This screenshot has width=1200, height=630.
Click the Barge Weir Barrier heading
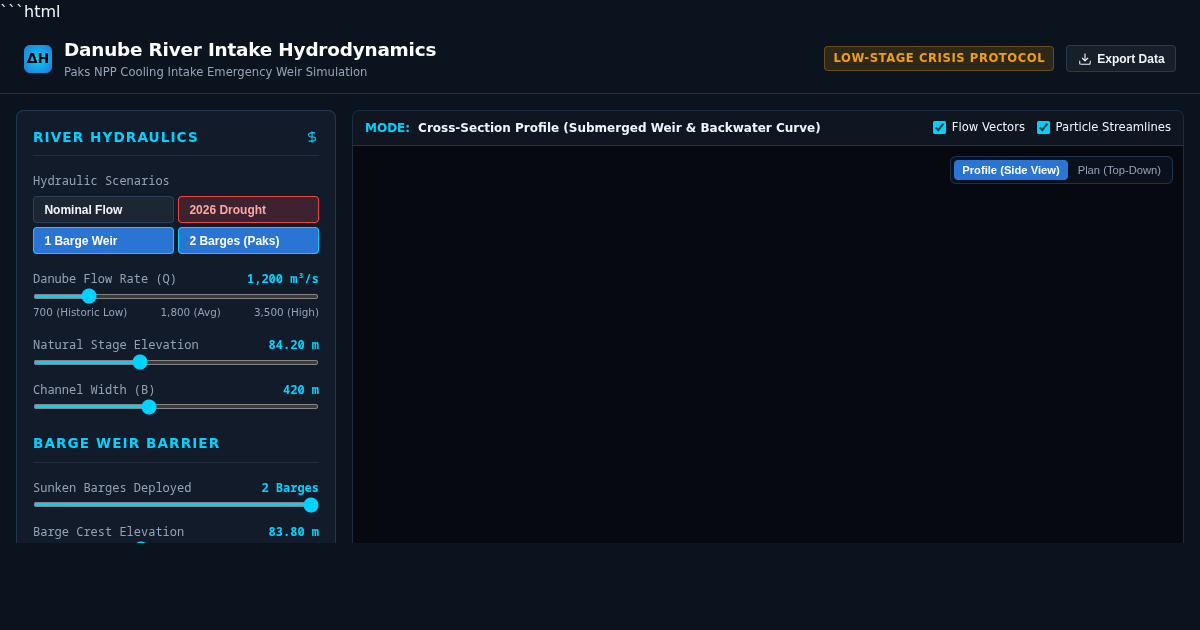[x=127, y=443]
